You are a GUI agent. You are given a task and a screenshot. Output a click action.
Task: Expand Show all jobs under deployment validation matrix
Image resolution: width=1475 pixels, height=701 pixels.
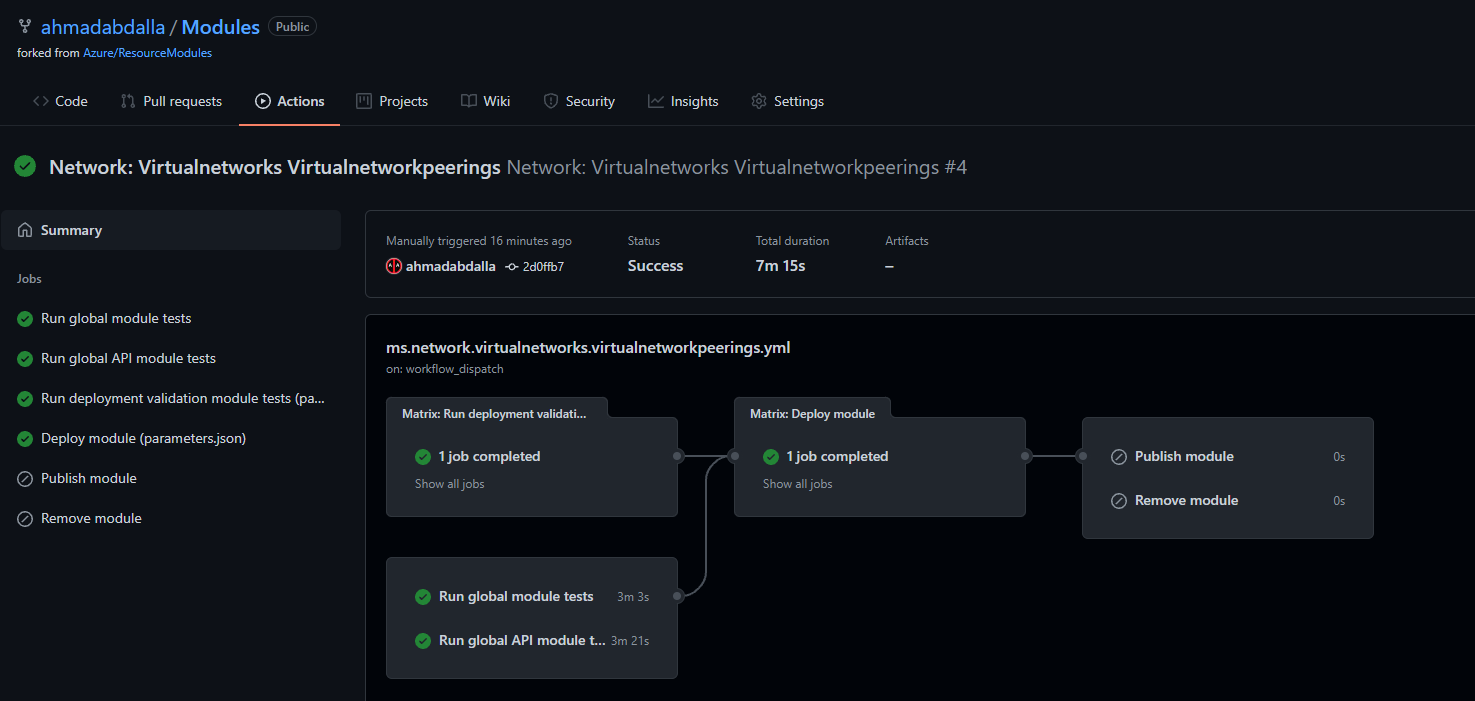[x=450, y=484]
